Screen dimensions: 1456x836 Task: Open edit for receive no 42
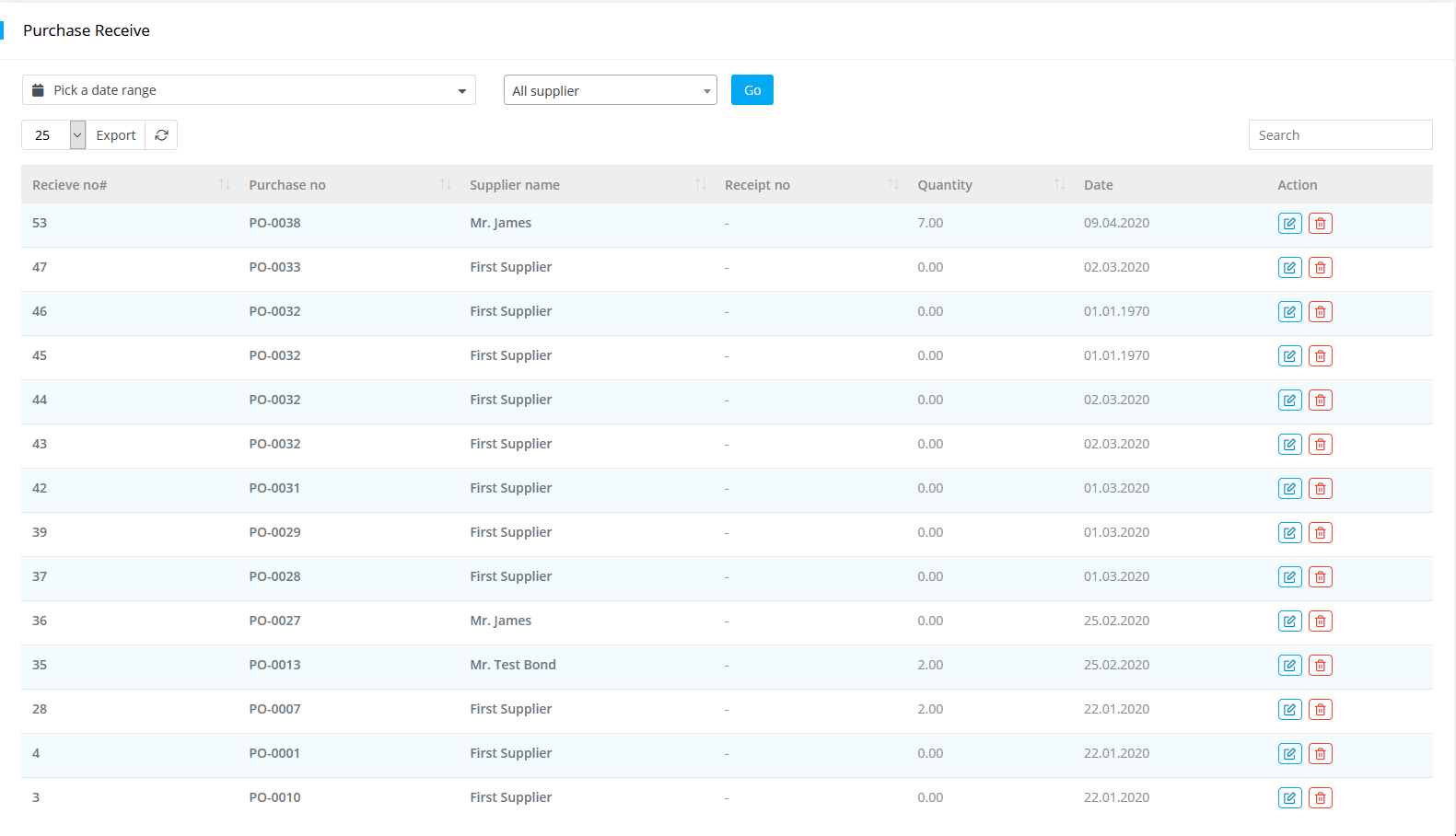coord(1289,489)
